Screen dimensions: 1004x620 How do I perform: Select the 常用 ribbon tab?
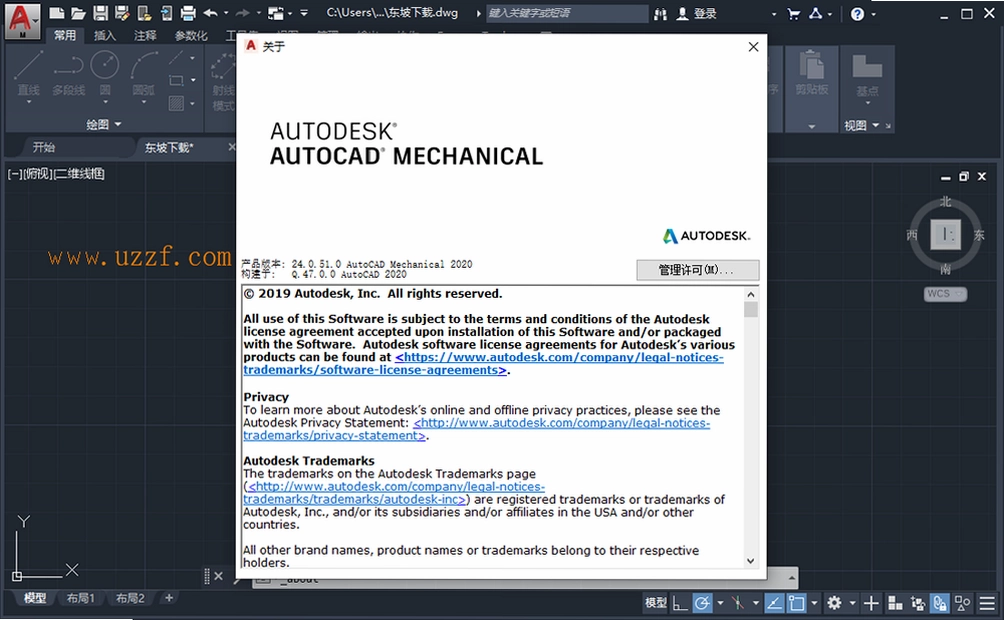[x=65, y=35]
